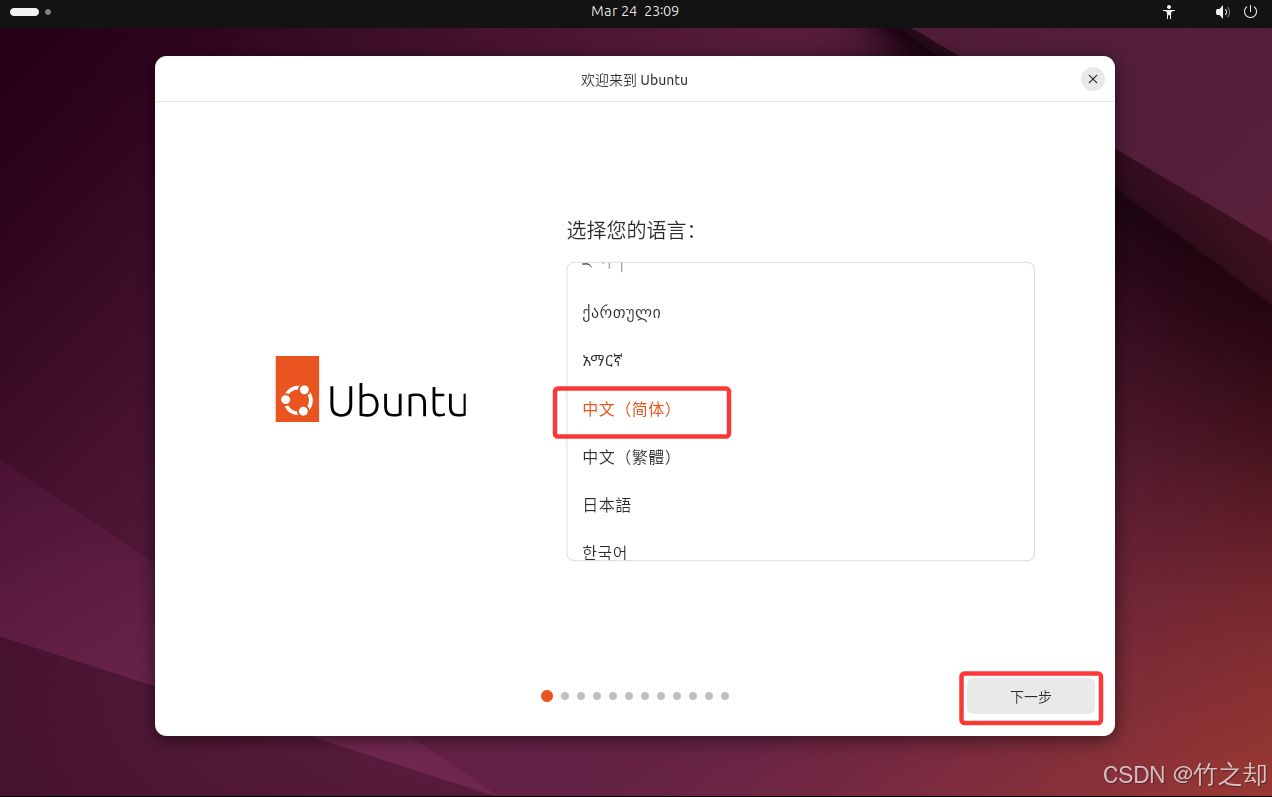Click the 下一步 button
Viewport: 1272px width, 797px height.
[1031, 697]
